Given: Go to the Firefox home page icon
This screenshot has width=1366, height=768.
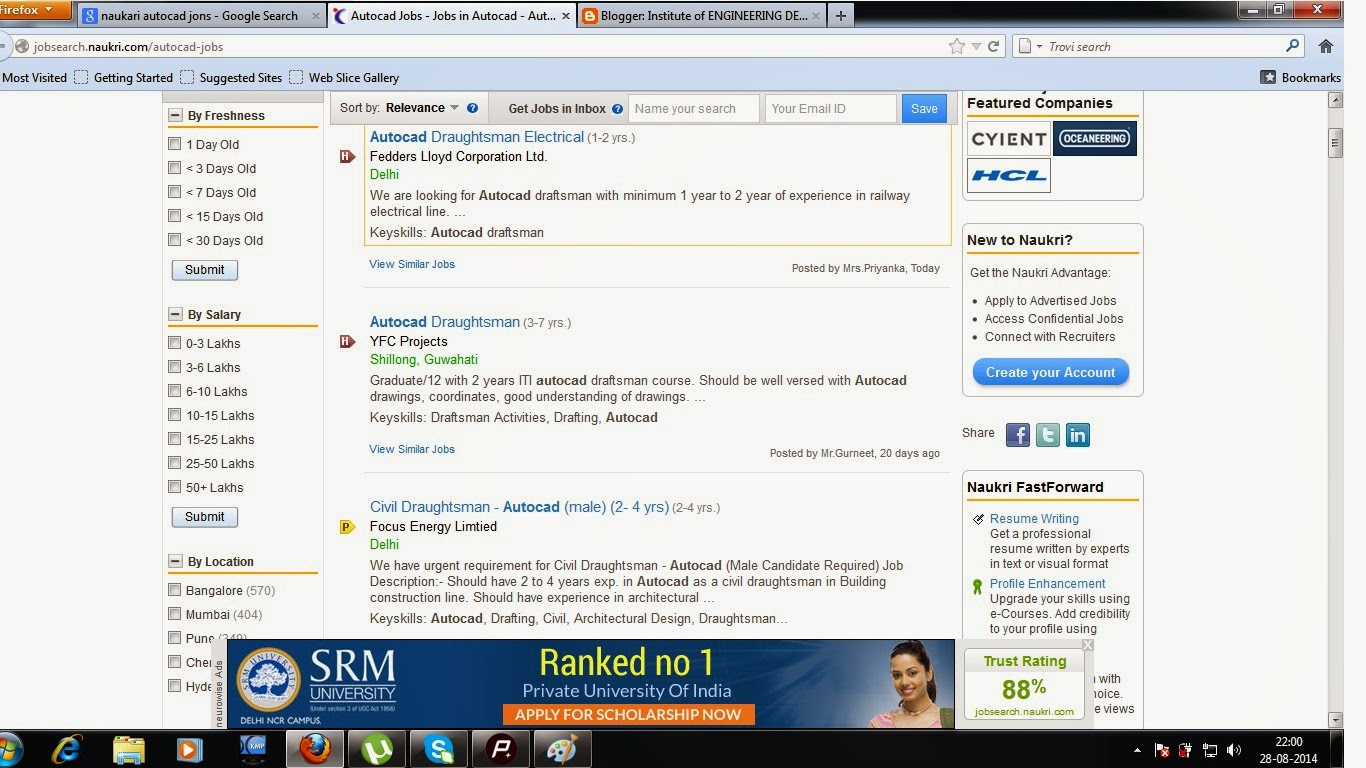Looking at the screenshot, I should (1326, 46).
